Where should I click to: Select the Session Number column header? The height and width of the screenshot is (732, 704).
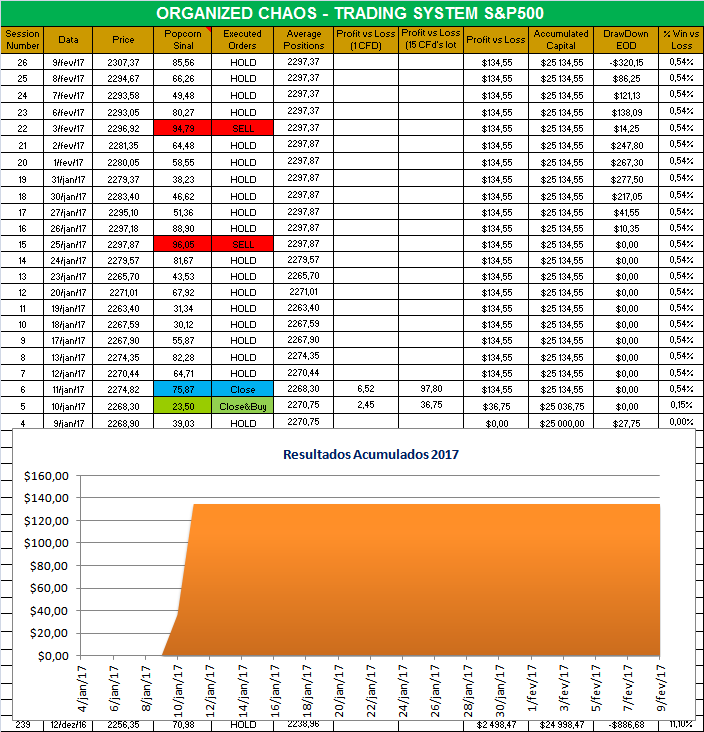[x=22, y=40]
